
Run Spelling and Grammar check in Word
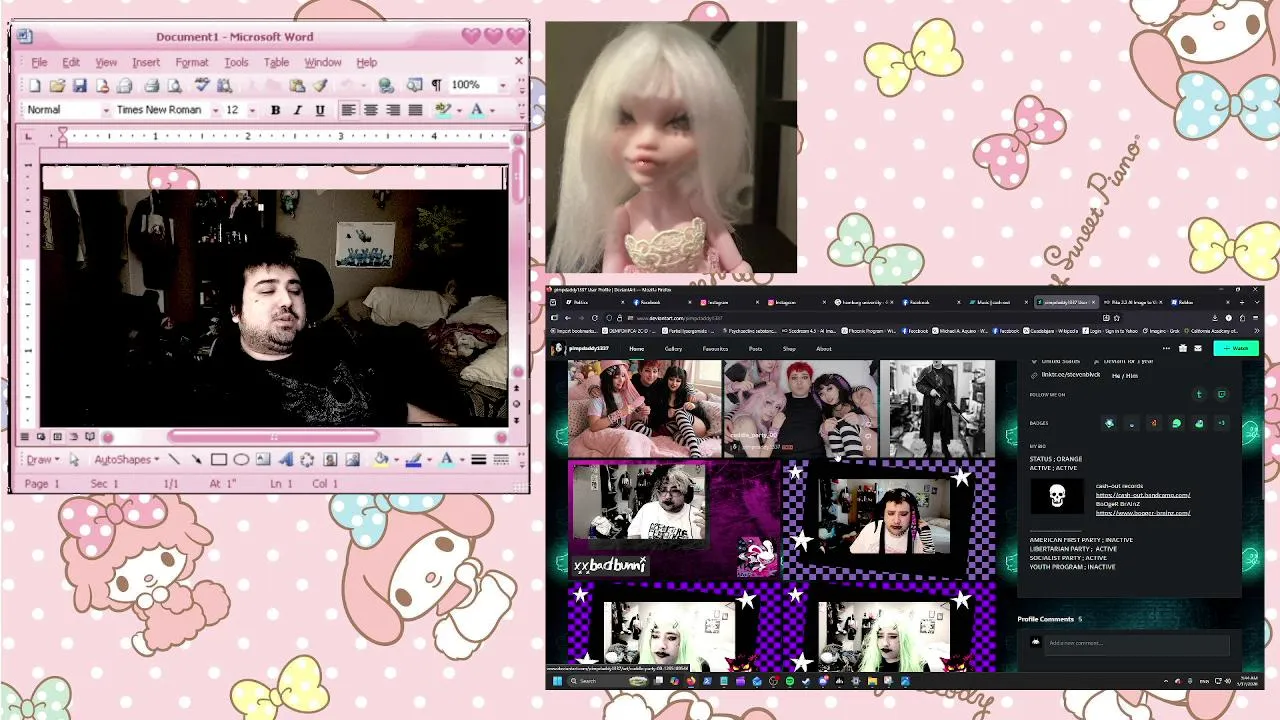click(x=201, y=86)
